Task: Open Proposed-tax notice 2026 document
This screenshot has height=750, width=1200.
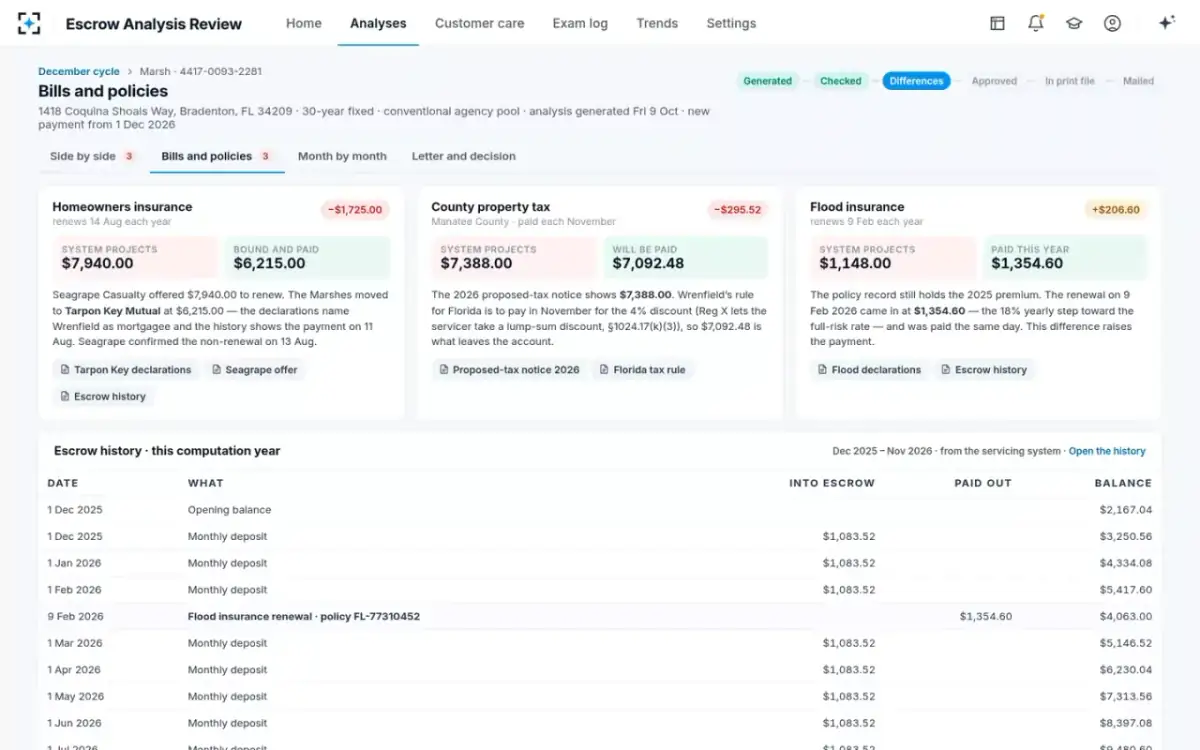Action: point(508,370)
